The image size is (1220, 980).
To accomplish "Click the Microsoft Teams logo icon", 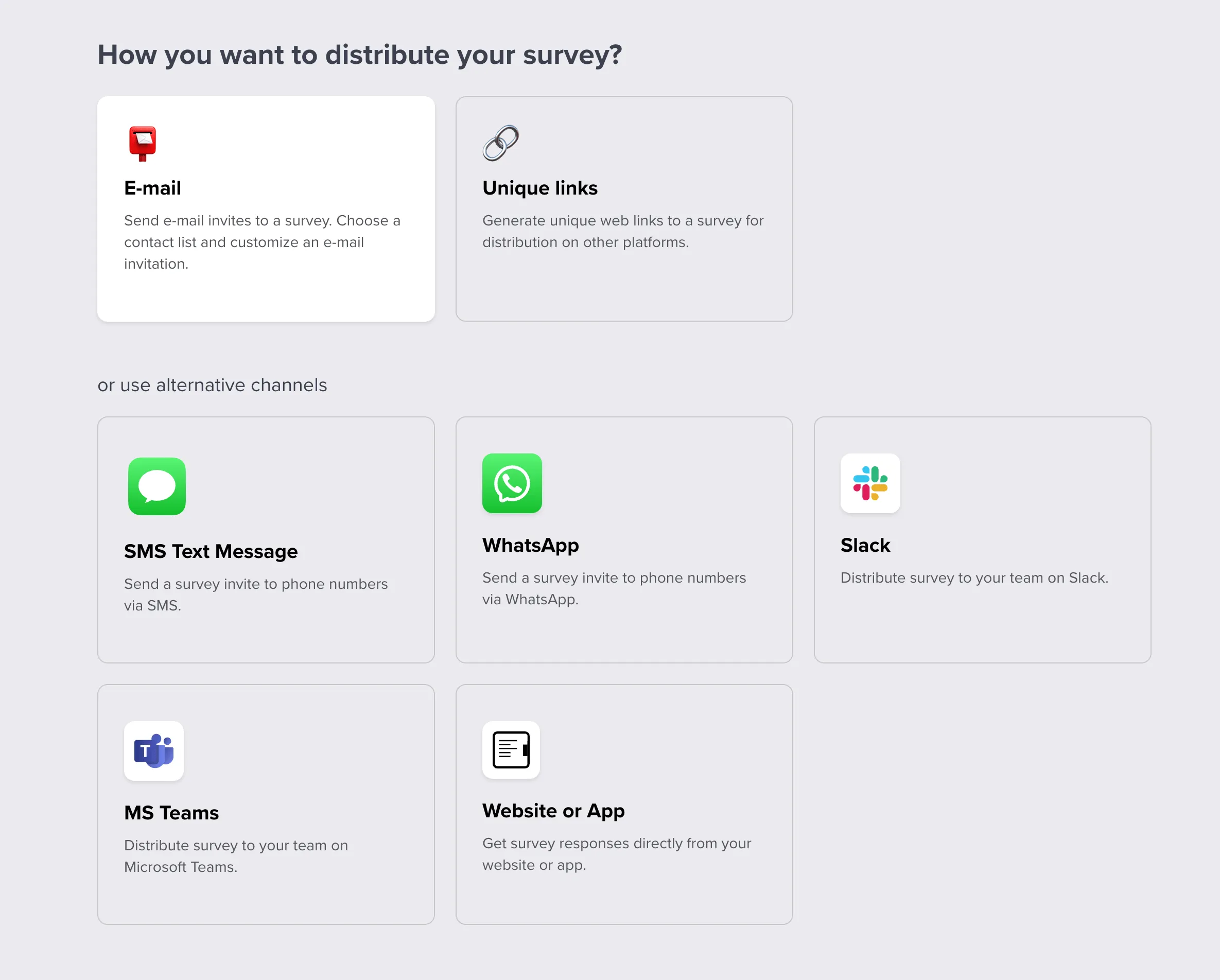I will pos(153,751).
